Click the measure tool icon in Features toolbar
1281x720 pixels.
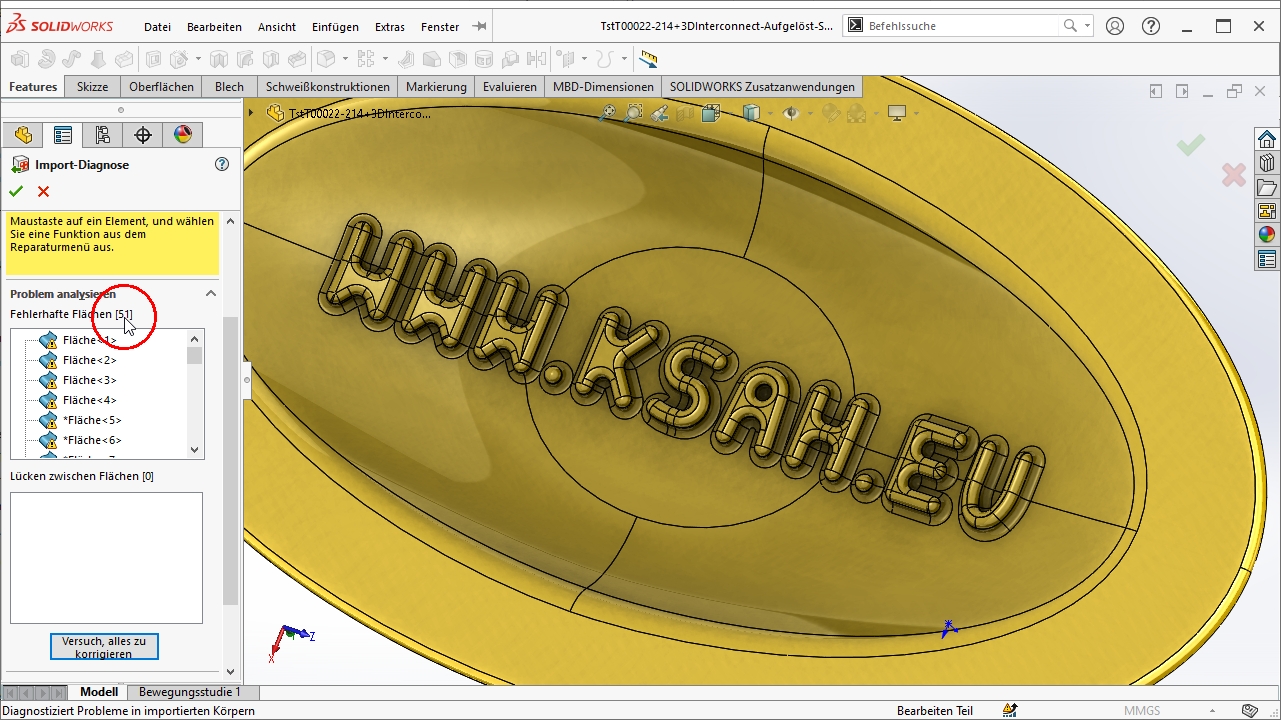pyautogui.click(x=648, y=59)
